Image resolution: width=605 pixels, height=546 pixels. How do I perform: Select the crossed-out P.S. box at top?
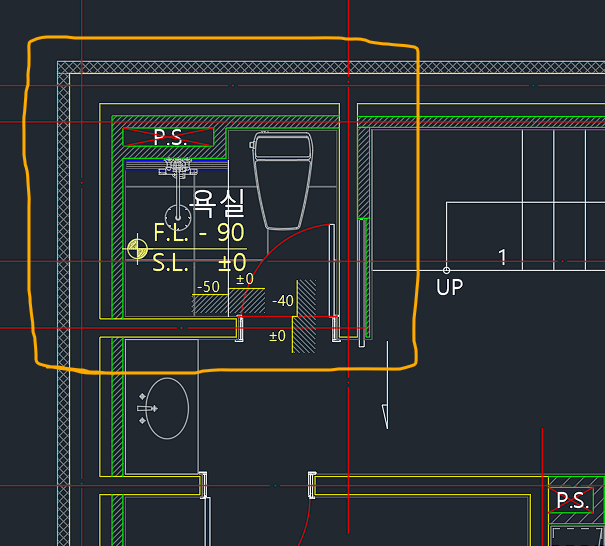click(x=168, y=138)
